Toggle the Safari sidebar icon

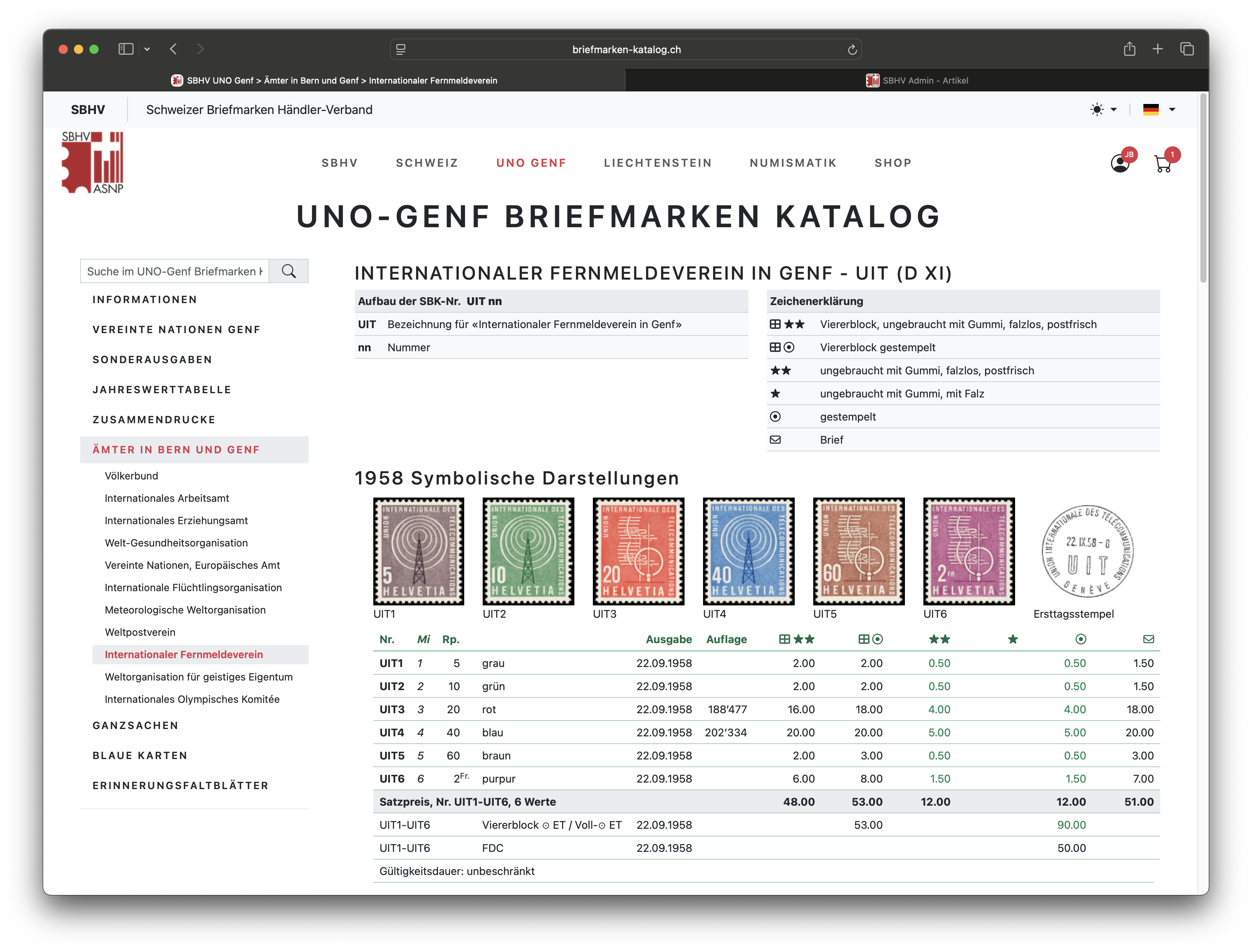pyautogui.click(x=126, y=49)
